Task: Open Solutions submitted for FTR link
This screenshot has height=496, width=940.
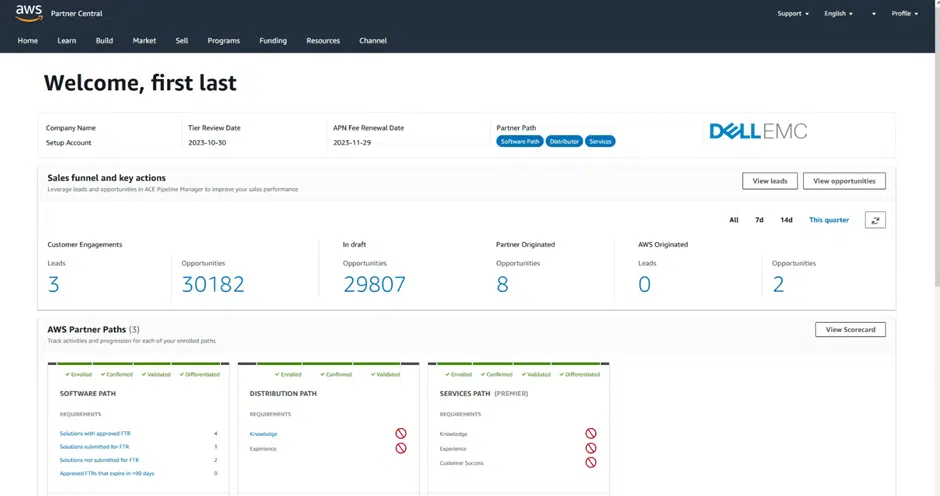Action: coord(94,447)
